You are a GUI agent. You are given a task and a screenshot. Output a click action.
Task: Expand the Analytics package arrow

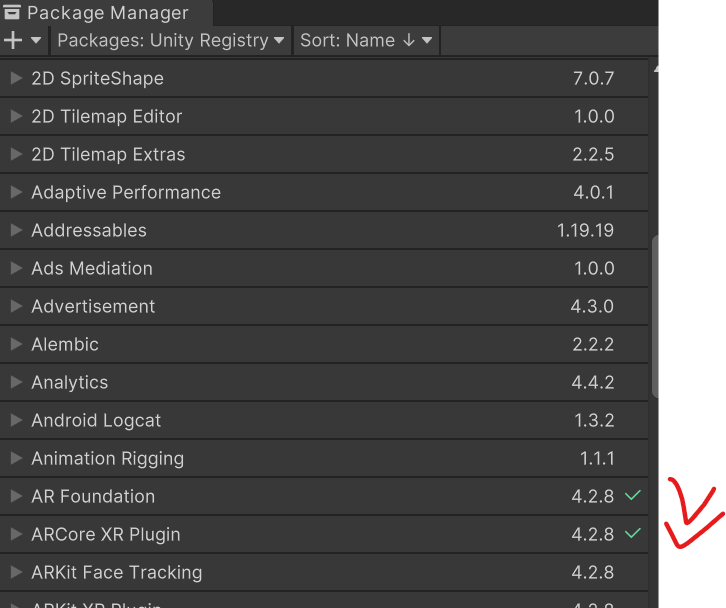tap(16, 382)
